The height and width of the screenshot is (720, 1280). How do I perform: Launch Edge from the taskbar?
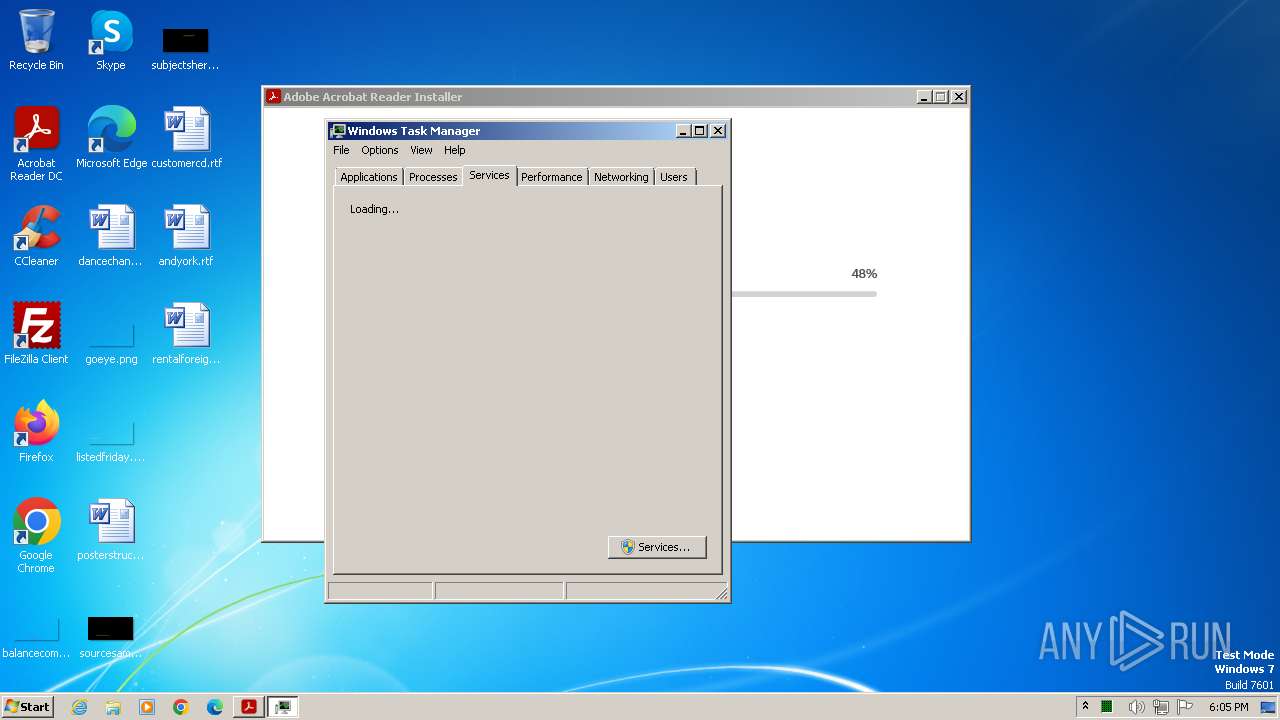click(215, 707)
